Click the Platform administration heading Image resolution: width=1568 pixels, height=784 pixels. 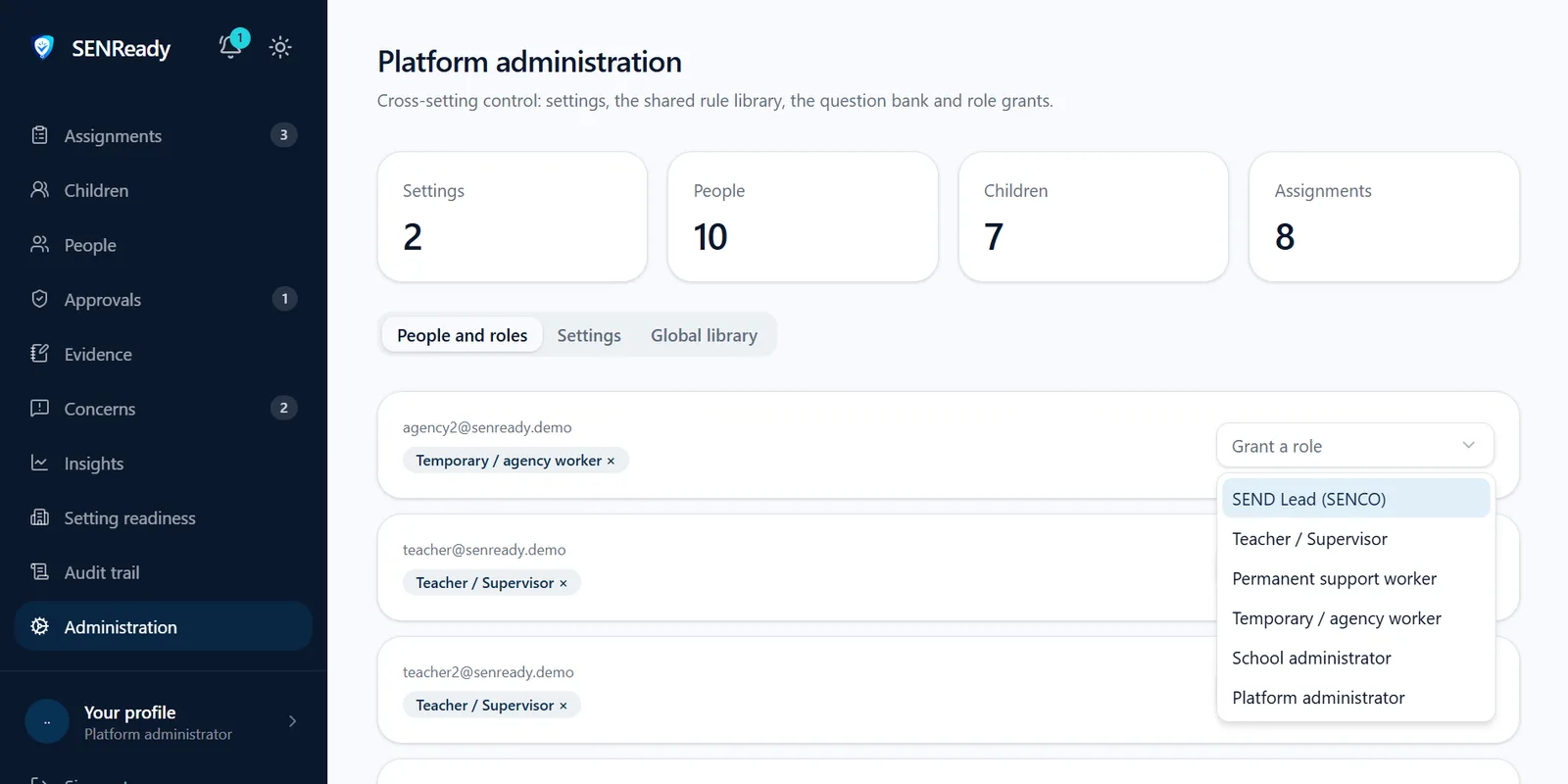pyautogui.click(x=529, y=62)
